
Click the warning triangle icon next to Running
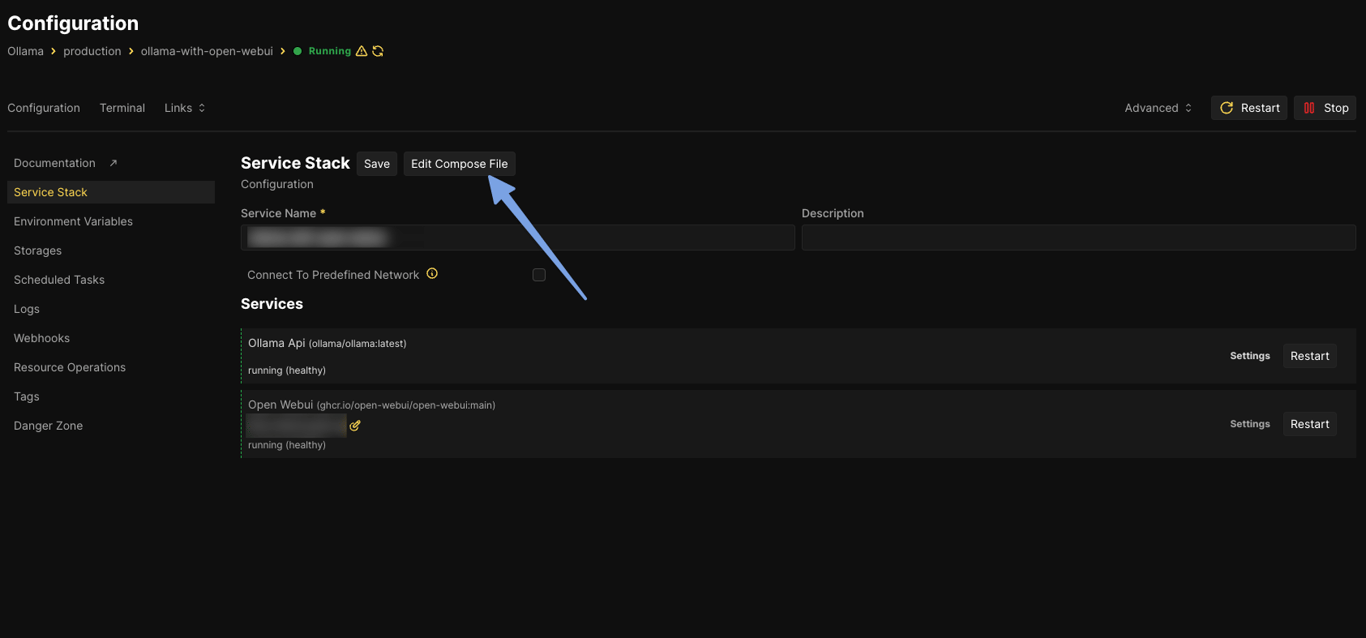click(362, 51)
